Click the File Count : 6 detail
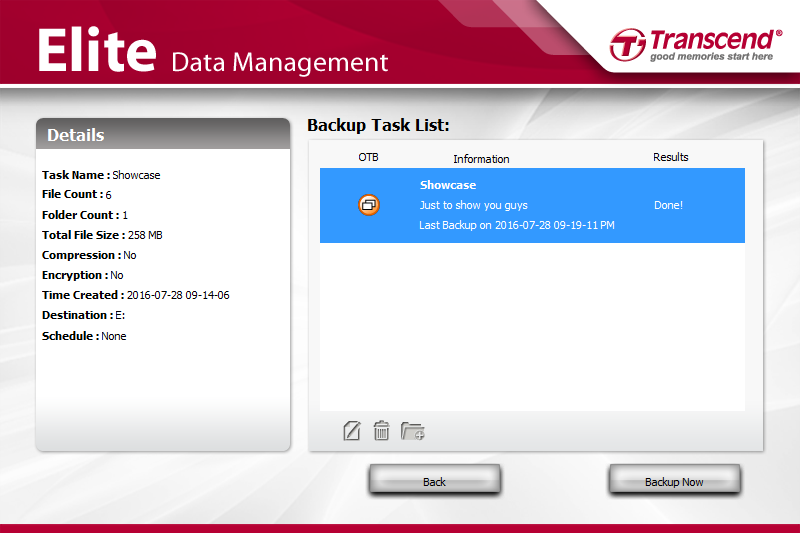 click(x=77, y=194)
